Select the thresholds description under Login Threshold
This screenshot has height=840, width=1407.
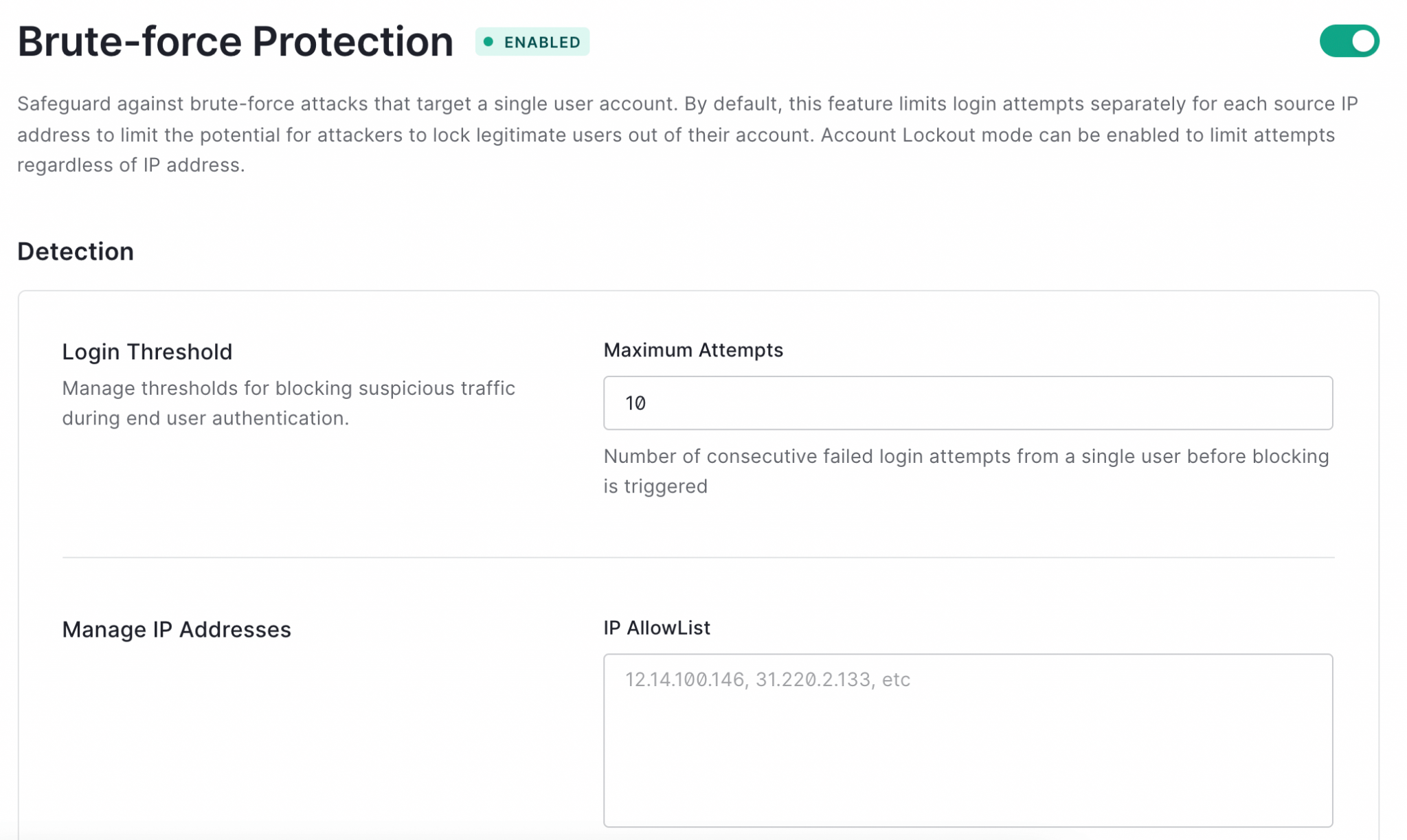(288, 402)
